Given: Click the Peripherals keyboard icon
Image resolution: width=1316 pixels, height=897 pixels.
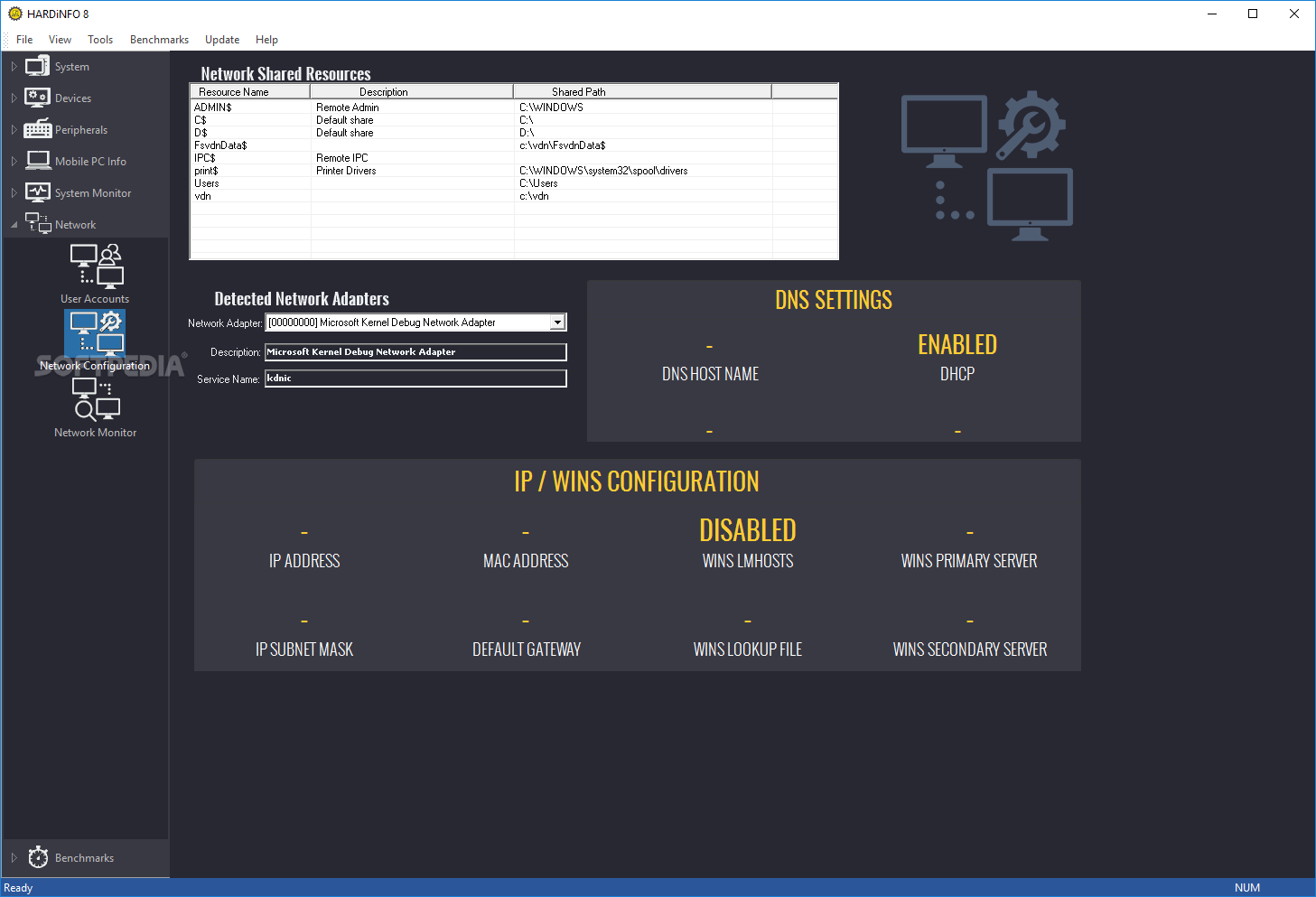Looking at the screenshot, I should 38,129.
